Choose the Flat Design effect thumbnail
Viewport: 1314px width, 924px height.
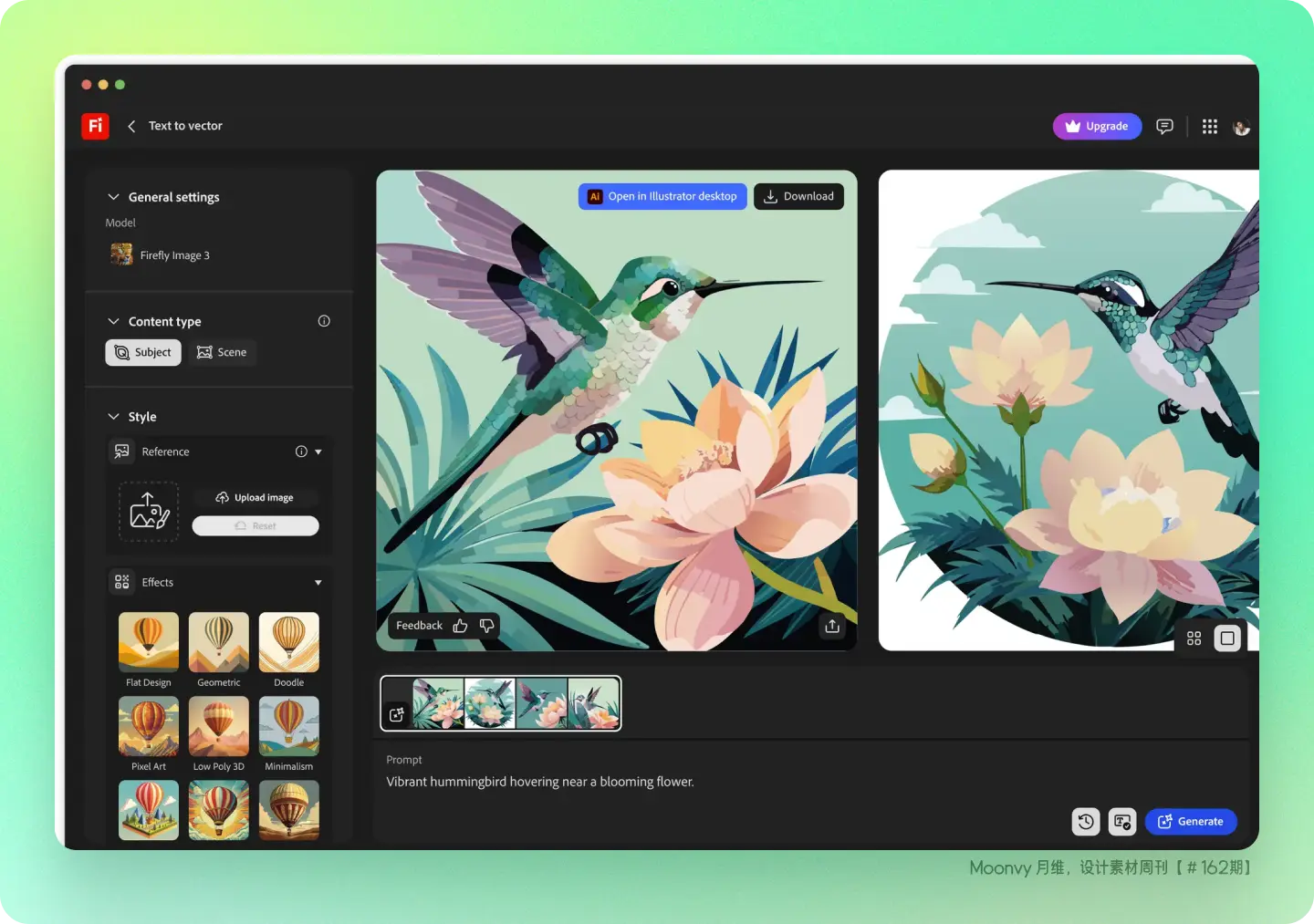[x=149, y=642]
